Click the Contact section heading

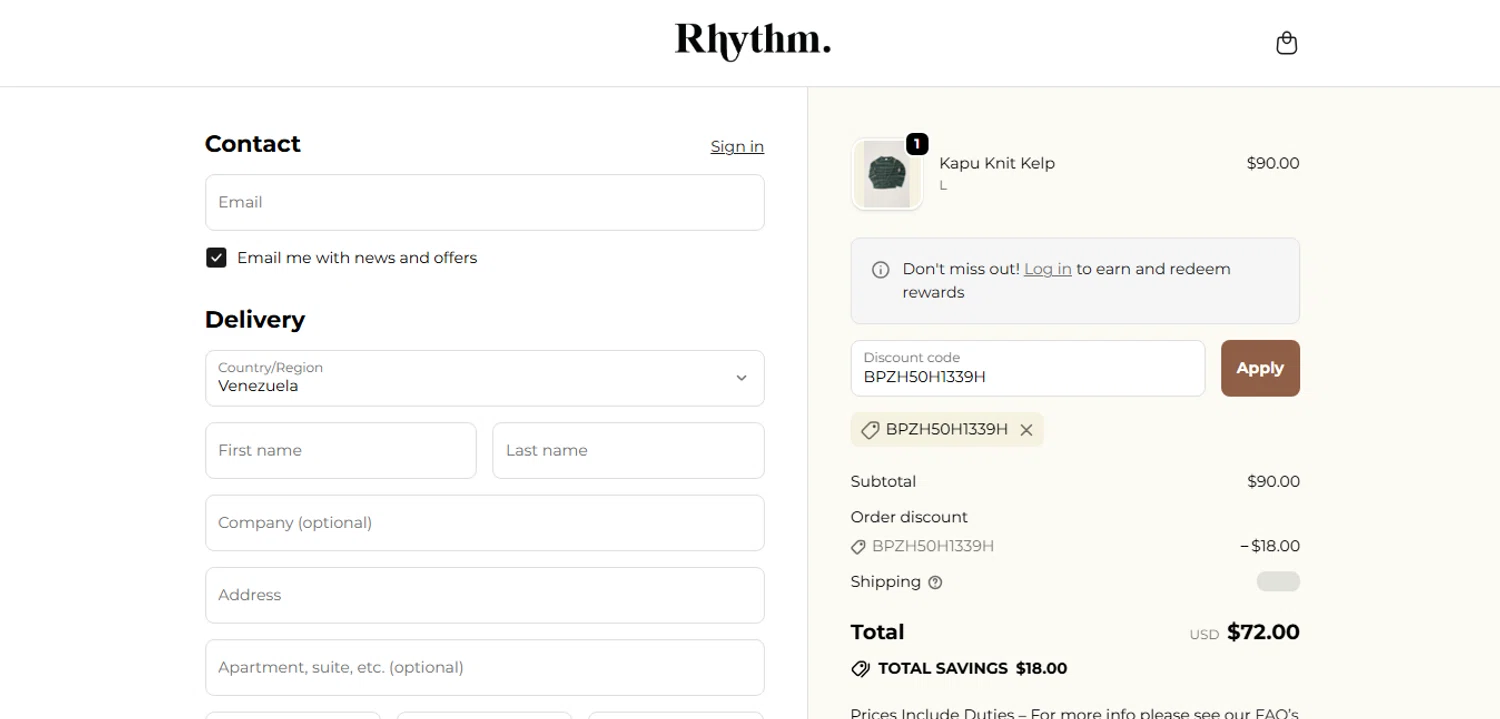(253, 144)
